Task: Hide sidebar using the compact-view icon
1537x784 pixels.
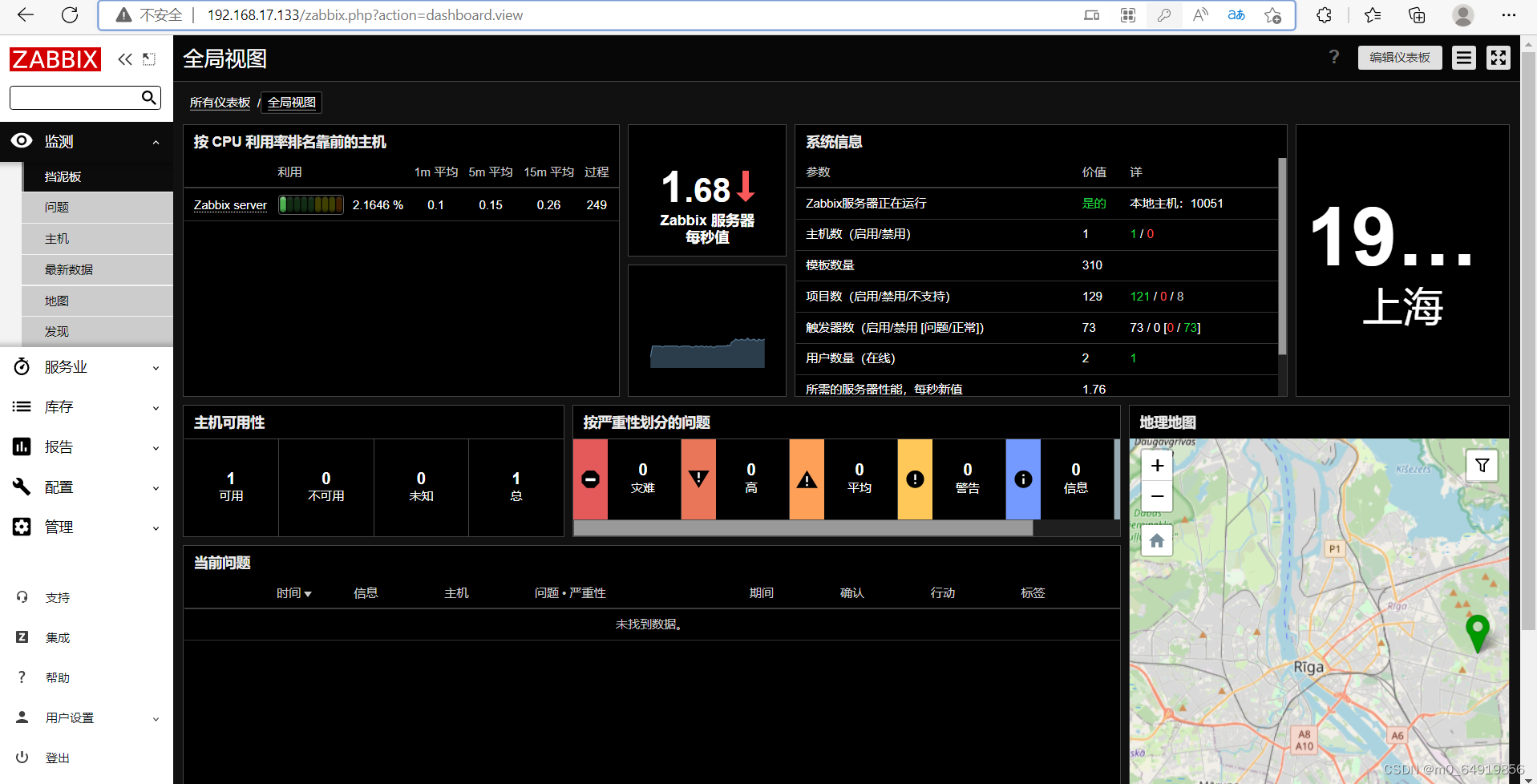Action: click(x=149, y=59)
